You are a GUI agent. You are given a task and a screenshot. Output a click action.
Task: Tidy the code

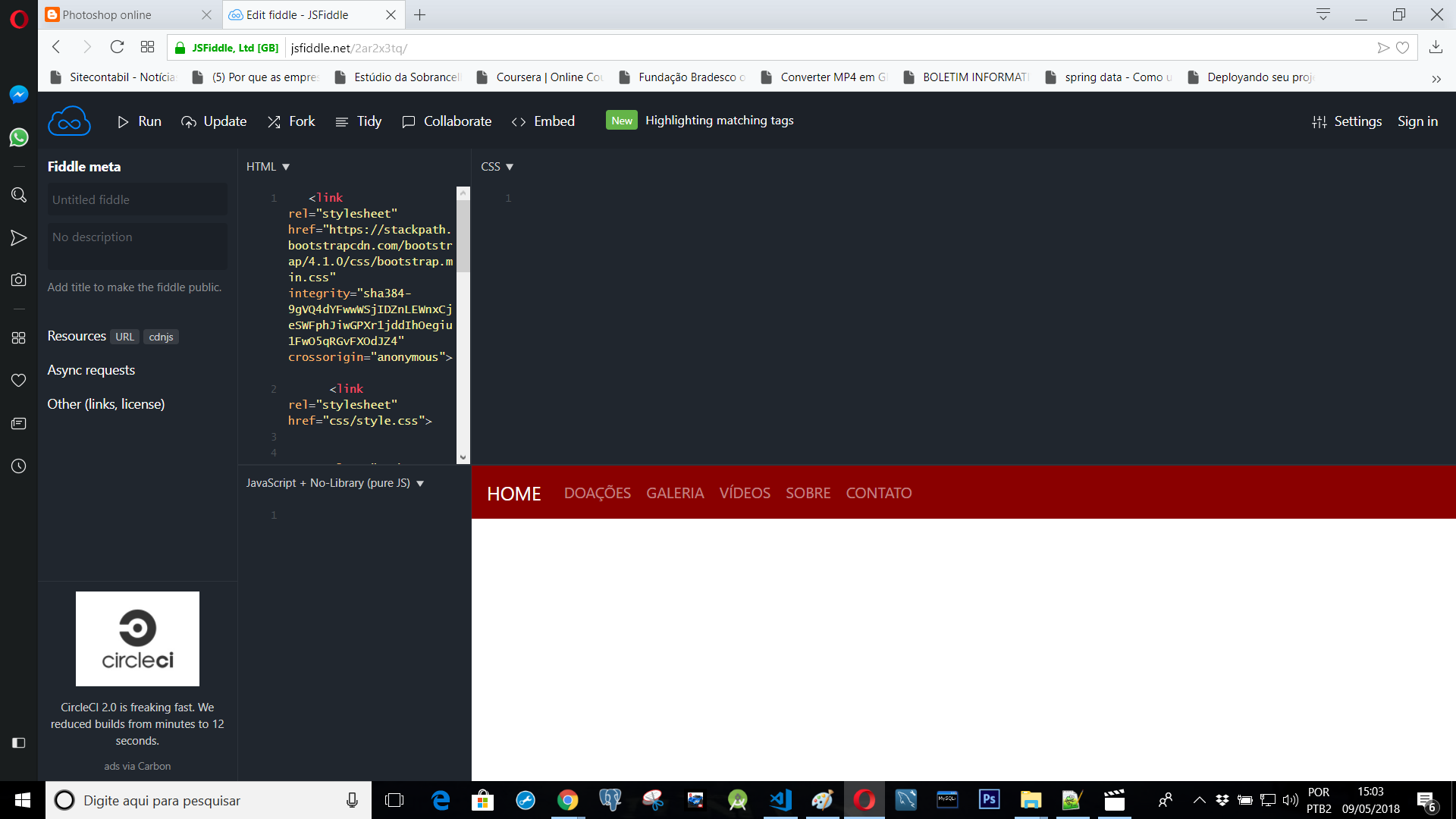pos(359,121)
